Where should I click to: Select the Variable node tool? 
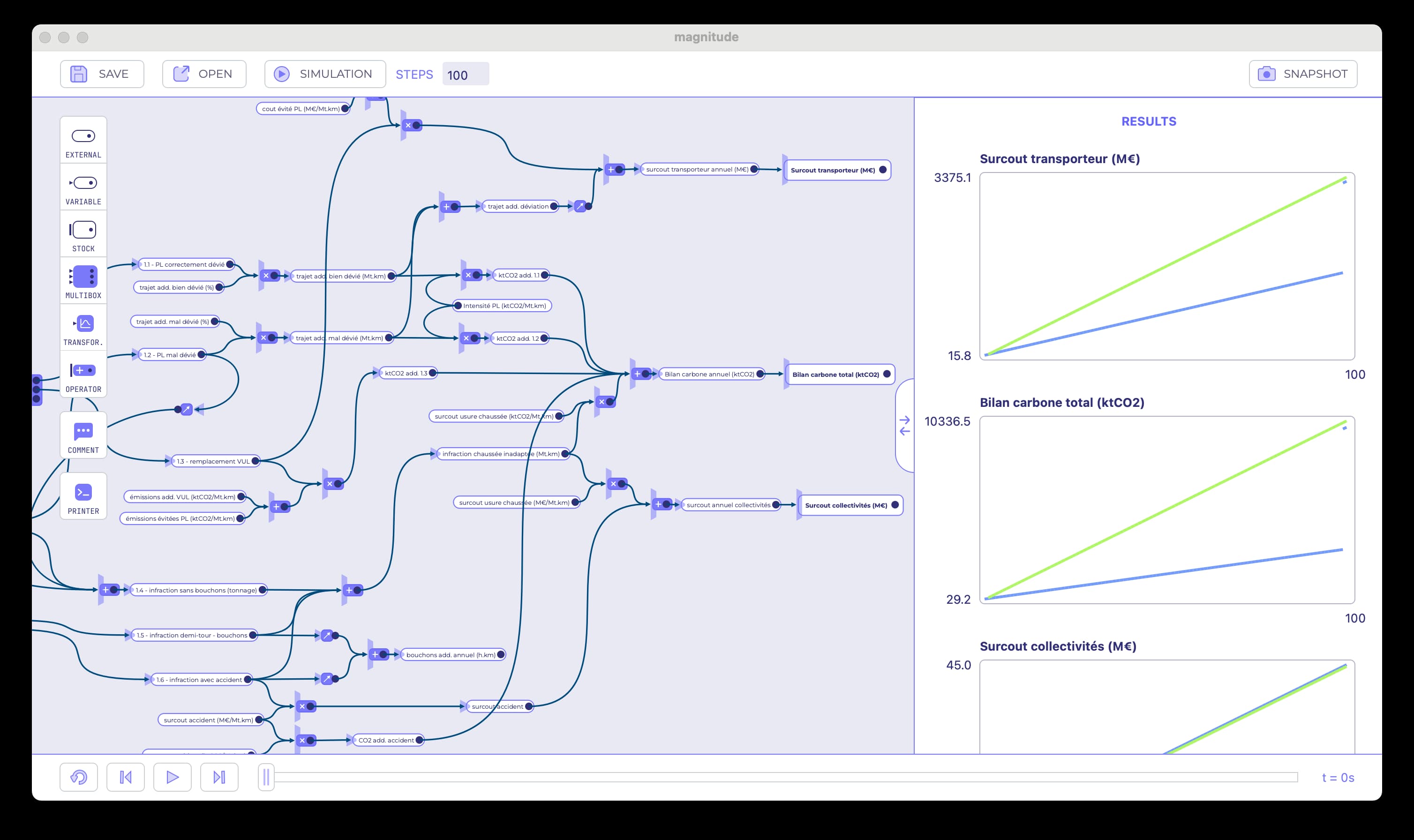83,187
